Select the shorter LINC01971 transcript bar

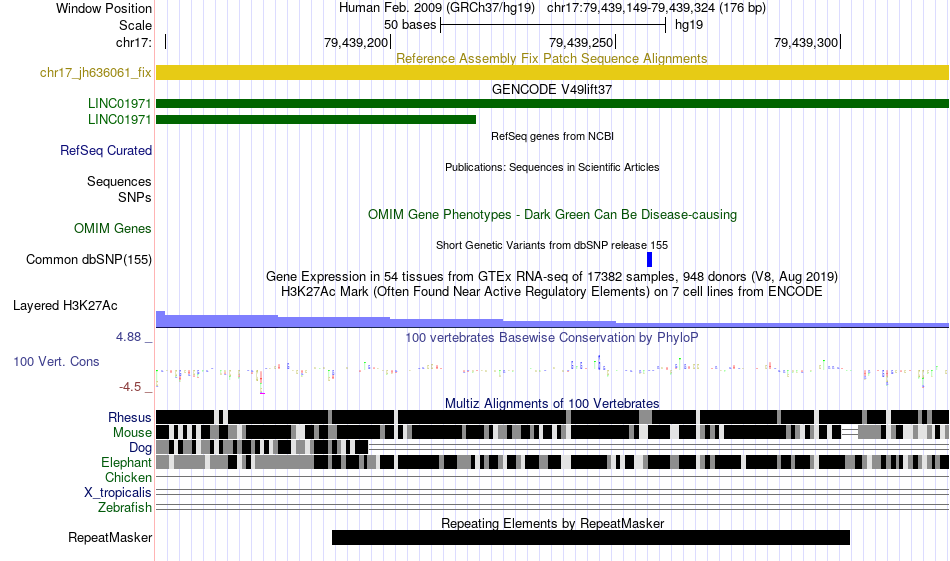(316, 119)
